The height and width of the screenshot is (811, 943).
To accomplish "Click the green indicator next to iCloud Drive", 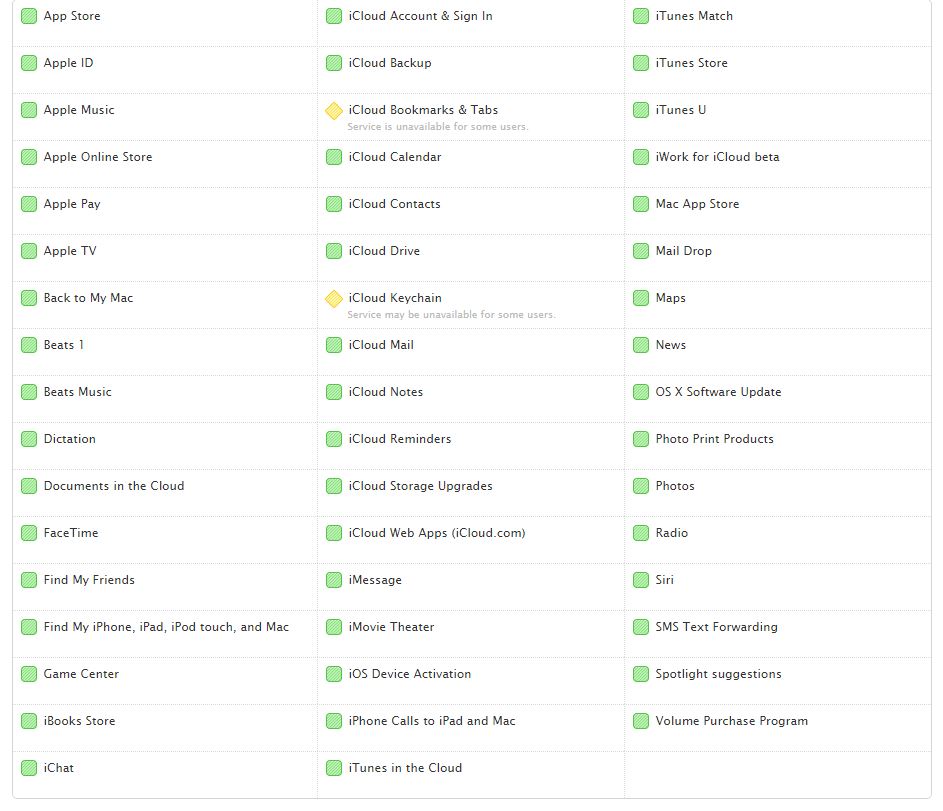I will tap(334, 251).
